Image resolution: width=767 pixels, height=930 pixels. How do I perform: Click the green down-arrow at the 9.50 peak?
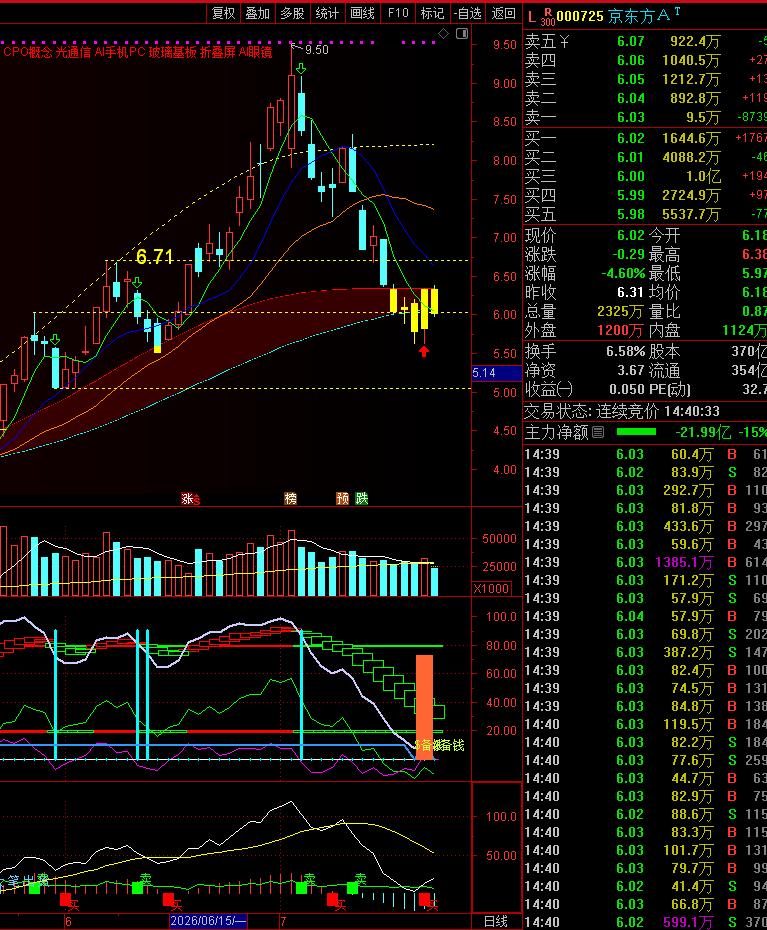coord(301,69)
